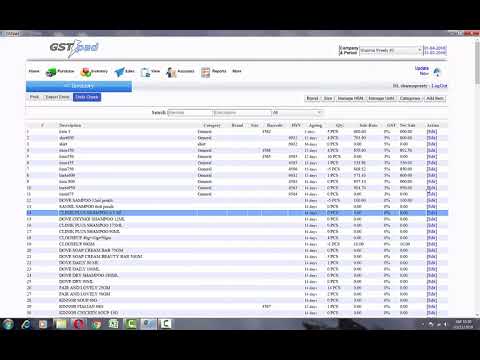This screenshot has height=360, width=480.
Task: Open the green C taskbar icon
Action: pos(131,324)
